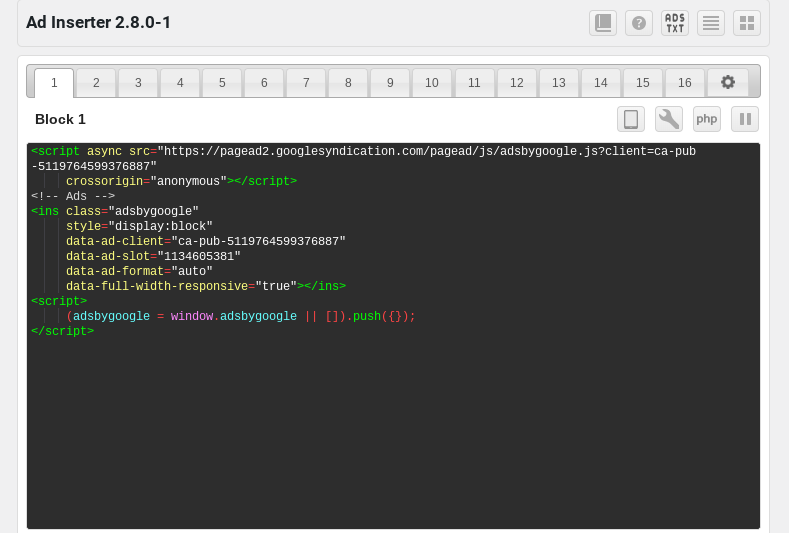Preview block with tablet device icon
The height and width of the screenshot is (533, 789).
point(631,119)
